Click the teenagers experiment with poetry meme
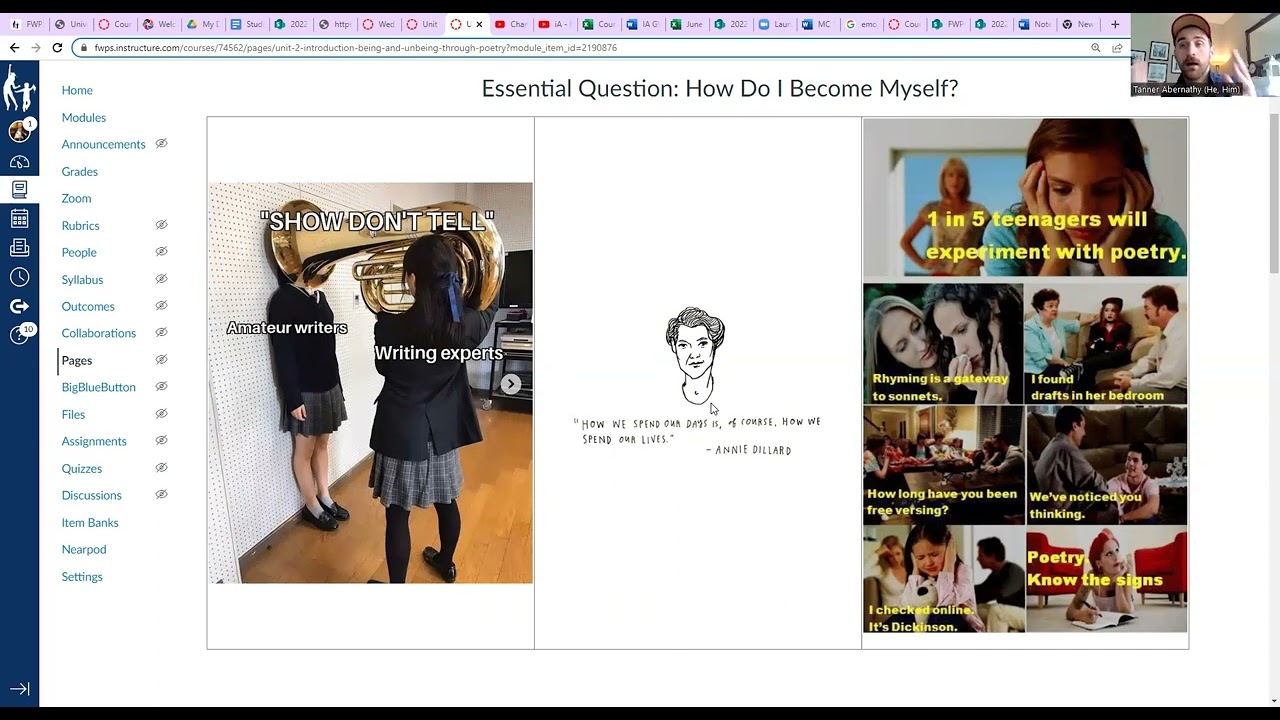 1025,376
